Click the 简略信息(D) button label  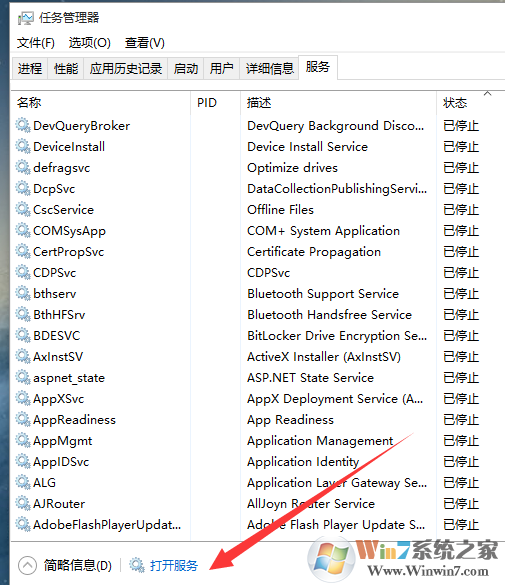coord(78,566)
